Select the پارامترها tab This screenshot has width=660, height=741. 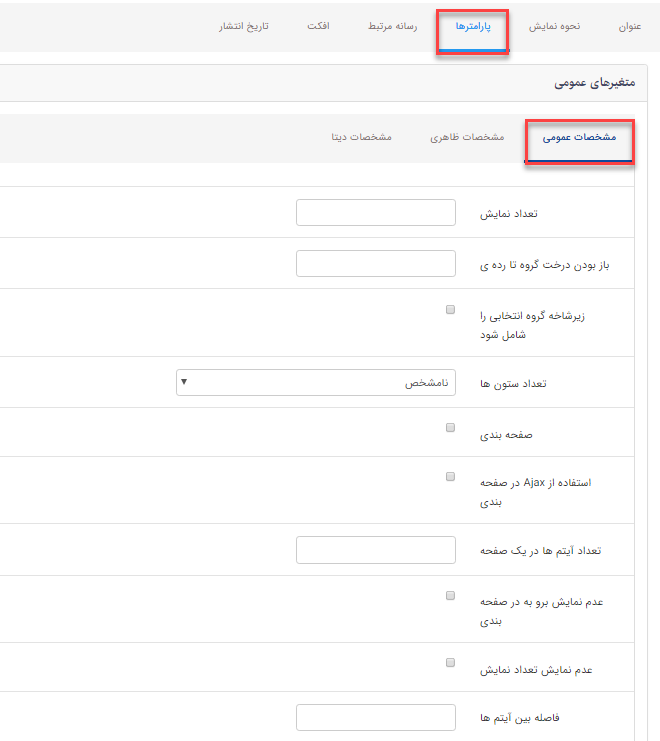(x=473, y=26)
